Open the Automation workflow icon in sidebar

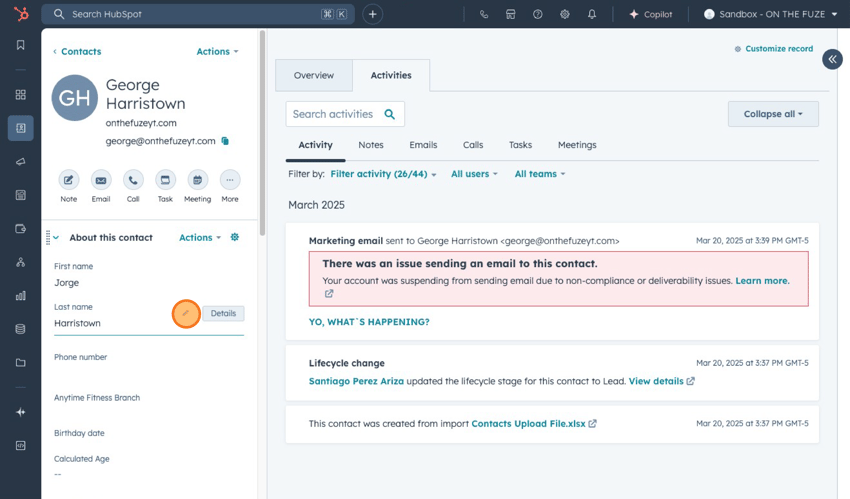click(21, 262)
